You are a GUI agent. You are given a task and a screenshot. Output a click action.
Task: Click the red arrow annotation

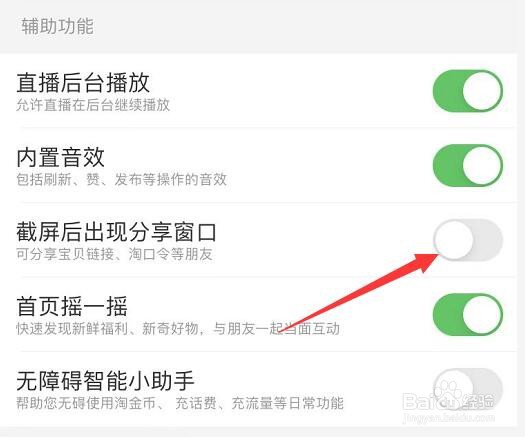pyautogui.click(x=359, y=292)
